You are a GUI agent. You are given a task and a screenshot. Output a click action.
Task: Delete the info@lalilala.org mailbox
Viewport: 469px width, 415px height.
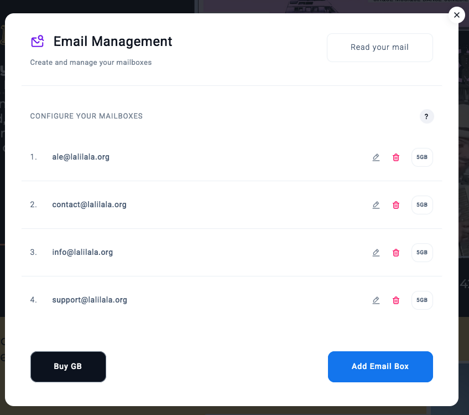coord(396,253)
